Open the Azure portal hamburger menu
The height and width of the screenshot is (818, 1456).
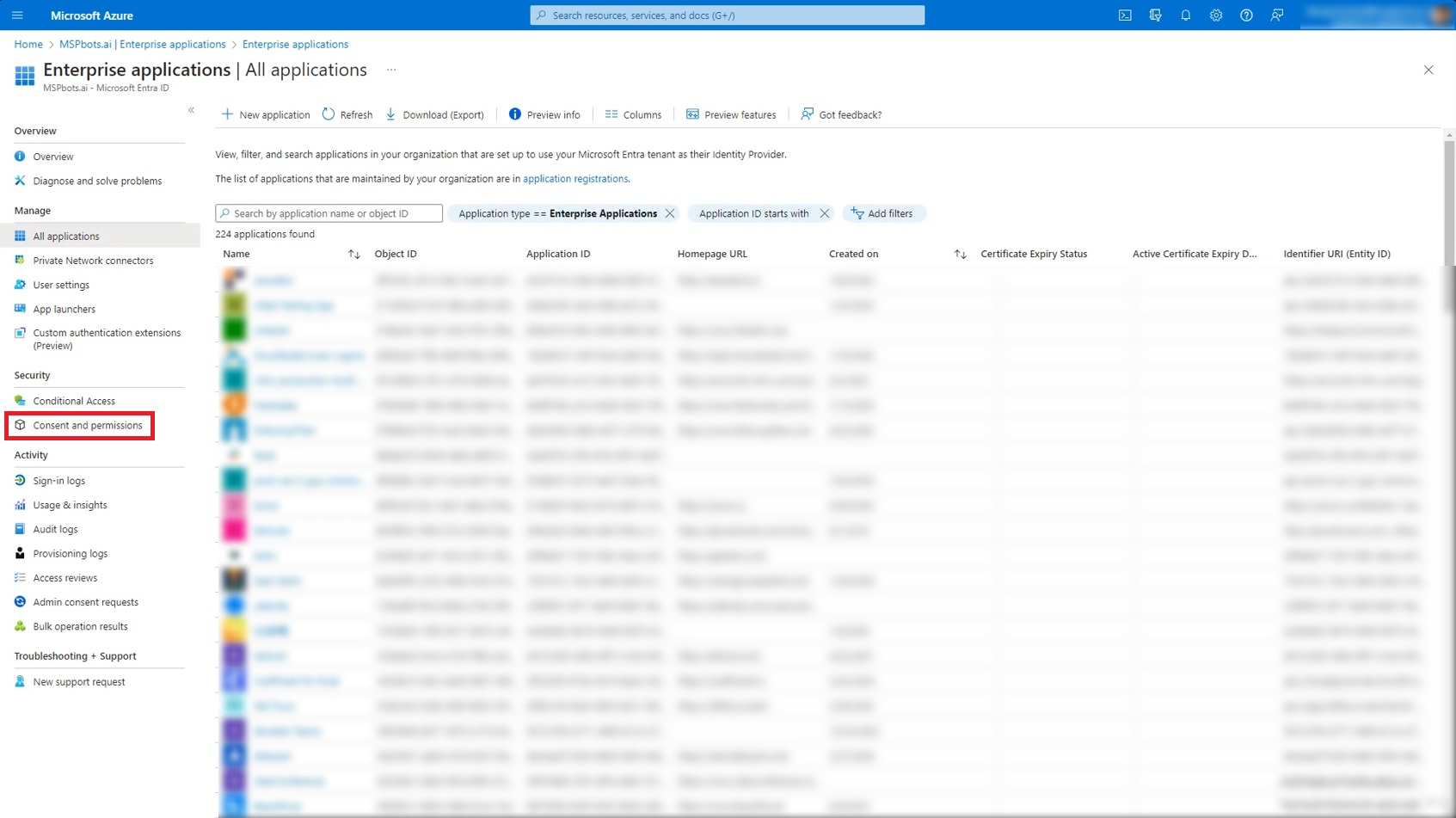(x=17, y=15)
